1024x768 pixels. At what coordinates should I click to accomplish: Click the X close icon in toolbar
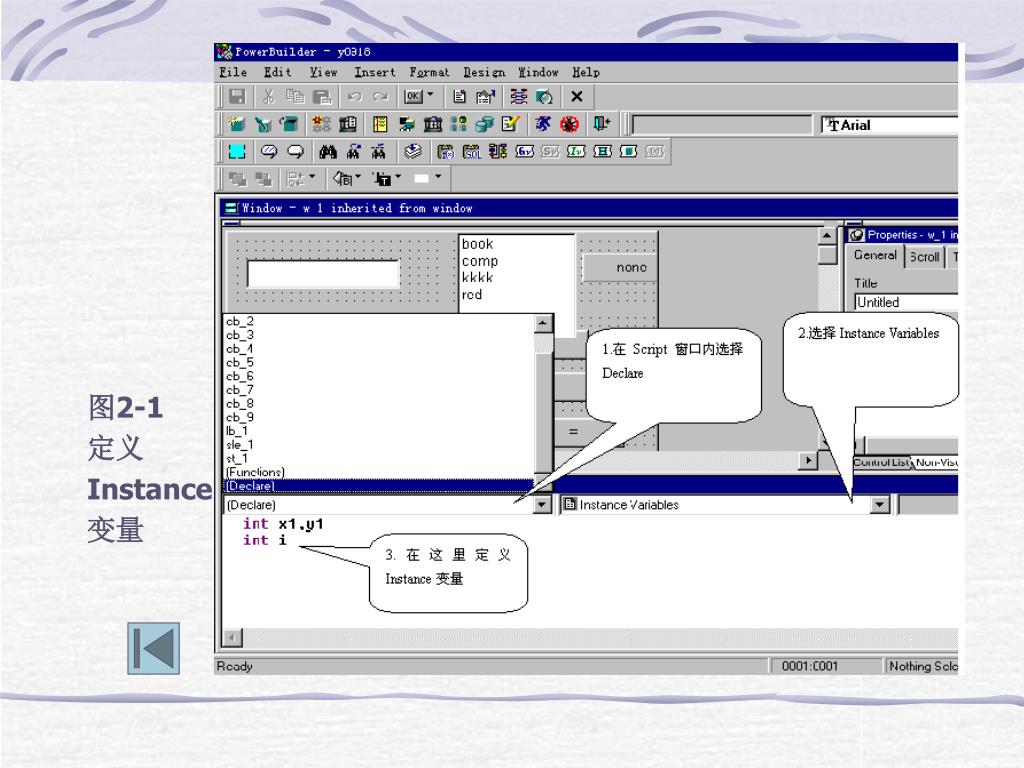[577, 97]
